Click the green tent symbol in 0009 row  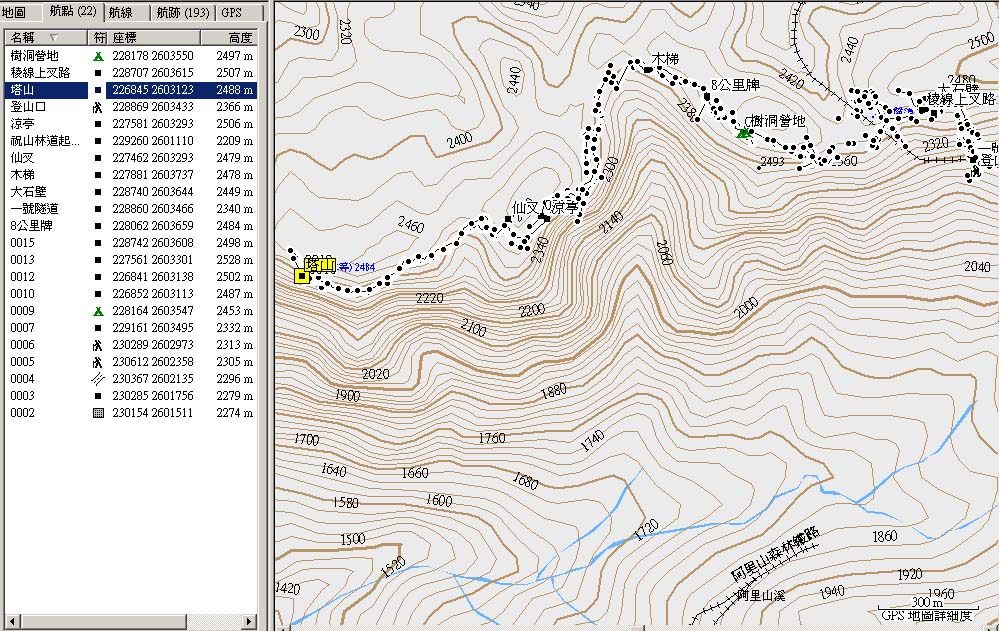98,311
